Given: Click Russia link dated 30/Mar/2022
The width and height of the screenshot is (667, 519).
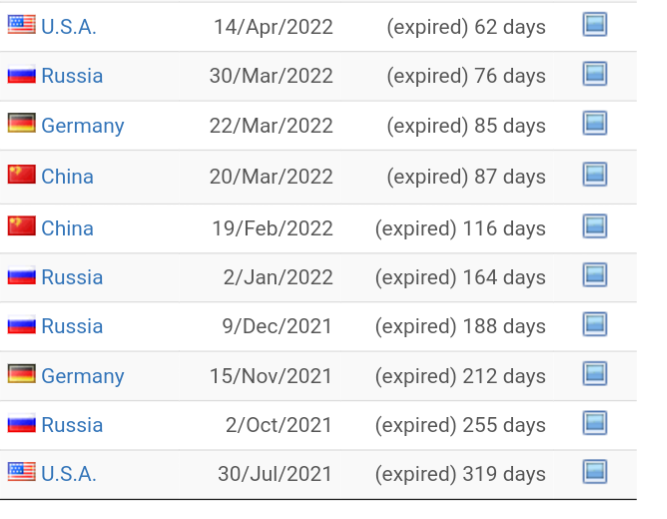Looking at the screenshot, I should (72, 76).
